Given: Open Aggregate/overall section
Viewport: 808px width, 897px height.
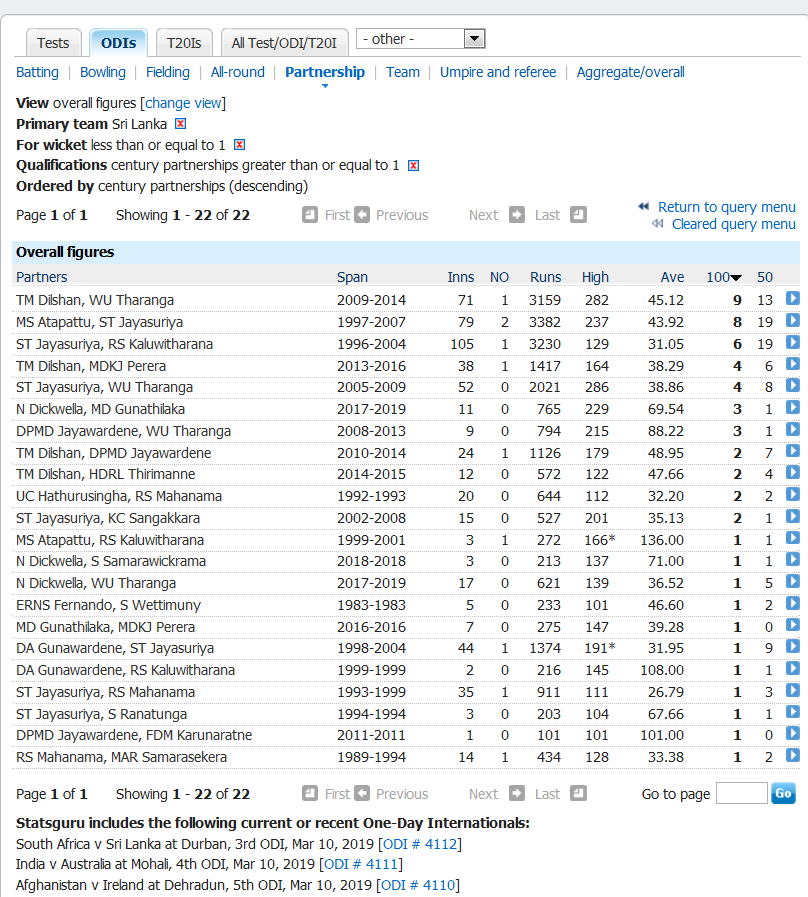Looking at the screenshot, I should click(631, 72).
